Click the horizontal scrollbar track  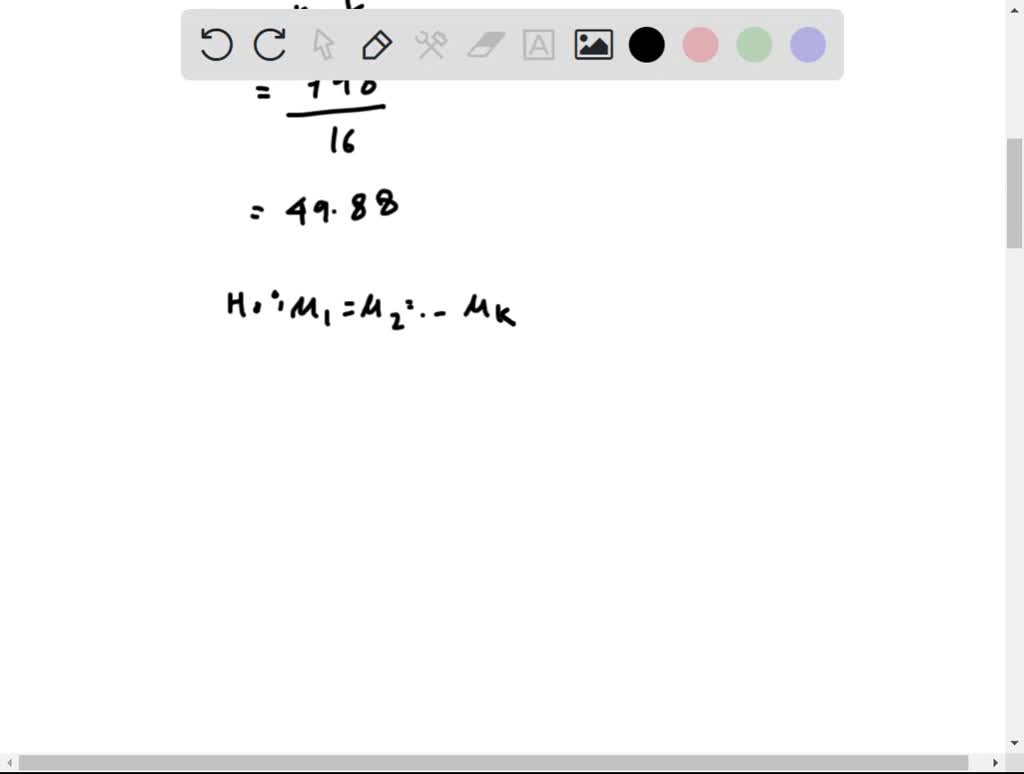(500, 762)
